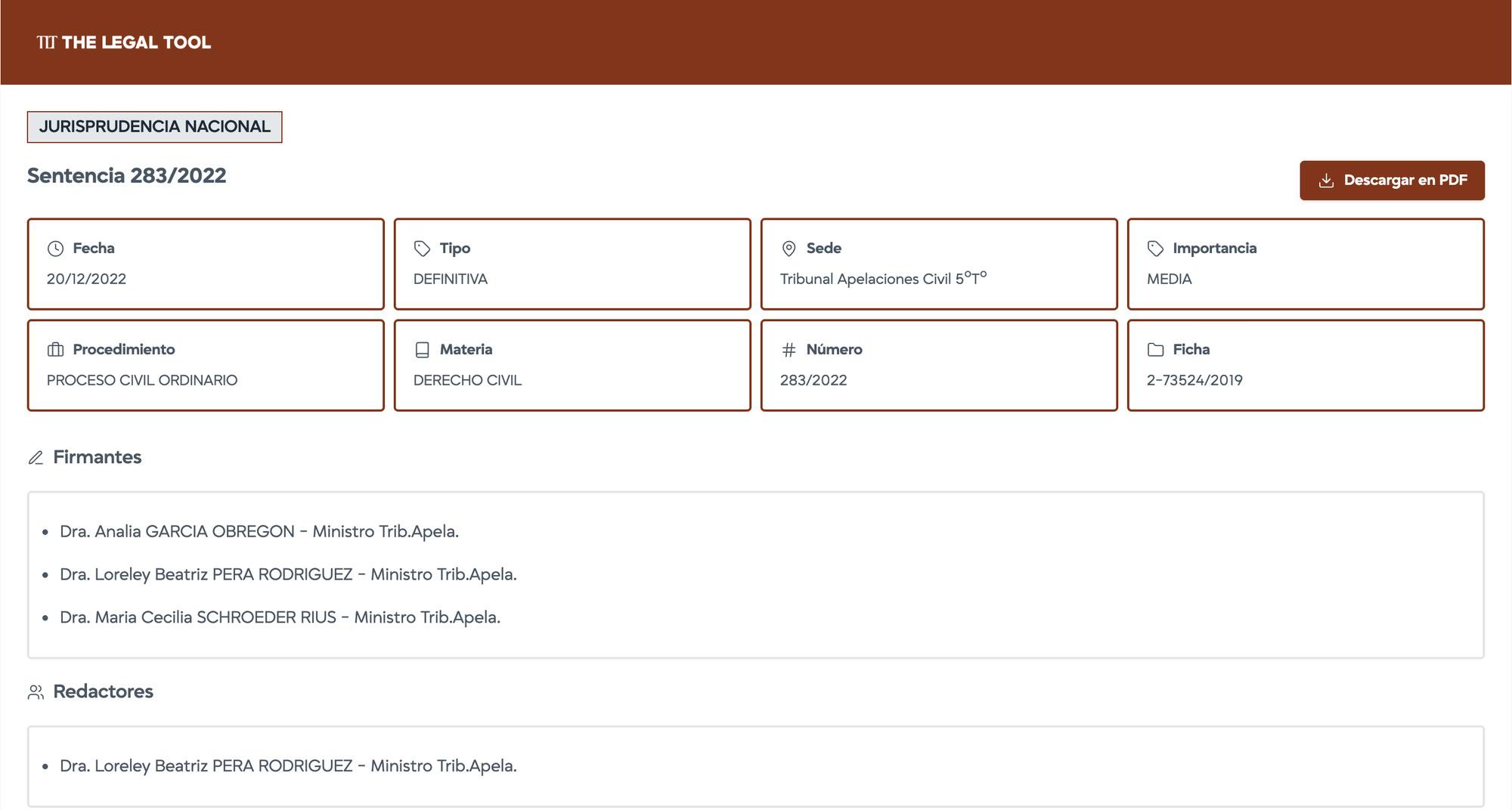Select the DERECHO CIVIL value
This screenshot has height=810, width=1512.
click(x=467, y=380)
